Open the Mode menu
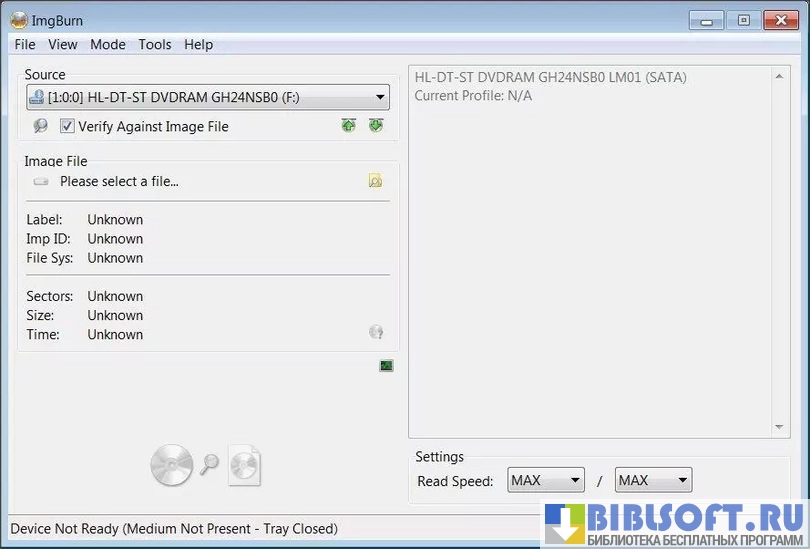 coord(108,44)
